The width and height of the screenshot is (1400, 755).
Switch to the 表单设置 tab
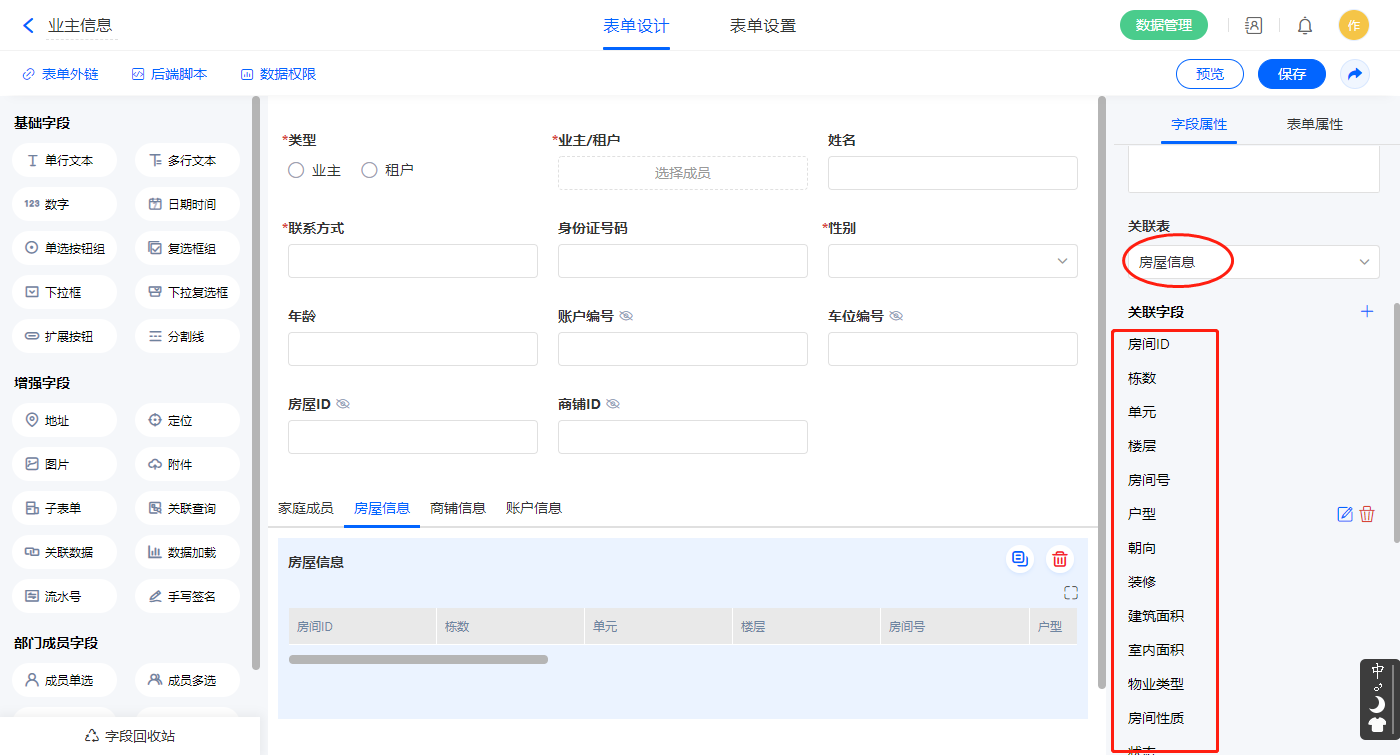coord(762,26)
